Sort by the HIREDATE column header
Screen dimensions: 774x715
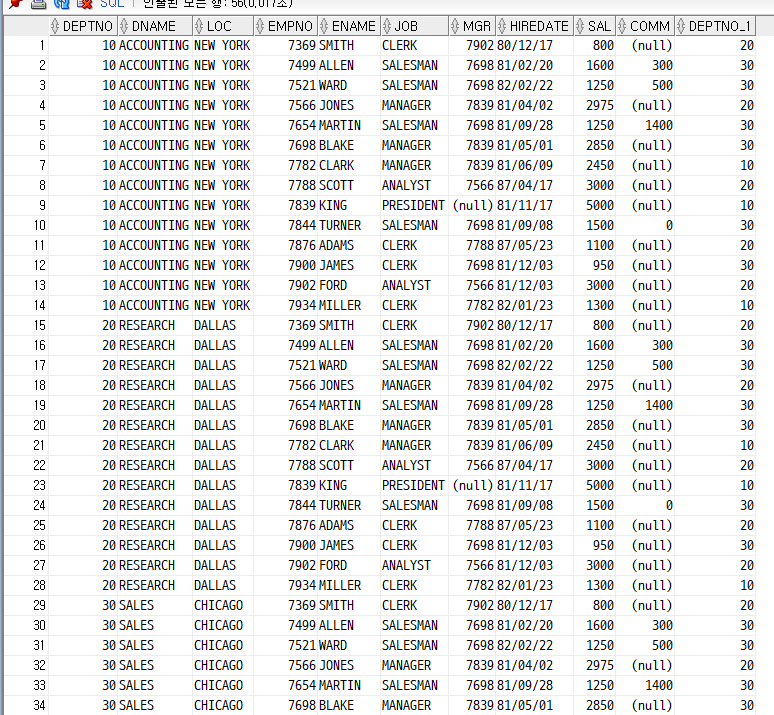(x=534, y=26)
